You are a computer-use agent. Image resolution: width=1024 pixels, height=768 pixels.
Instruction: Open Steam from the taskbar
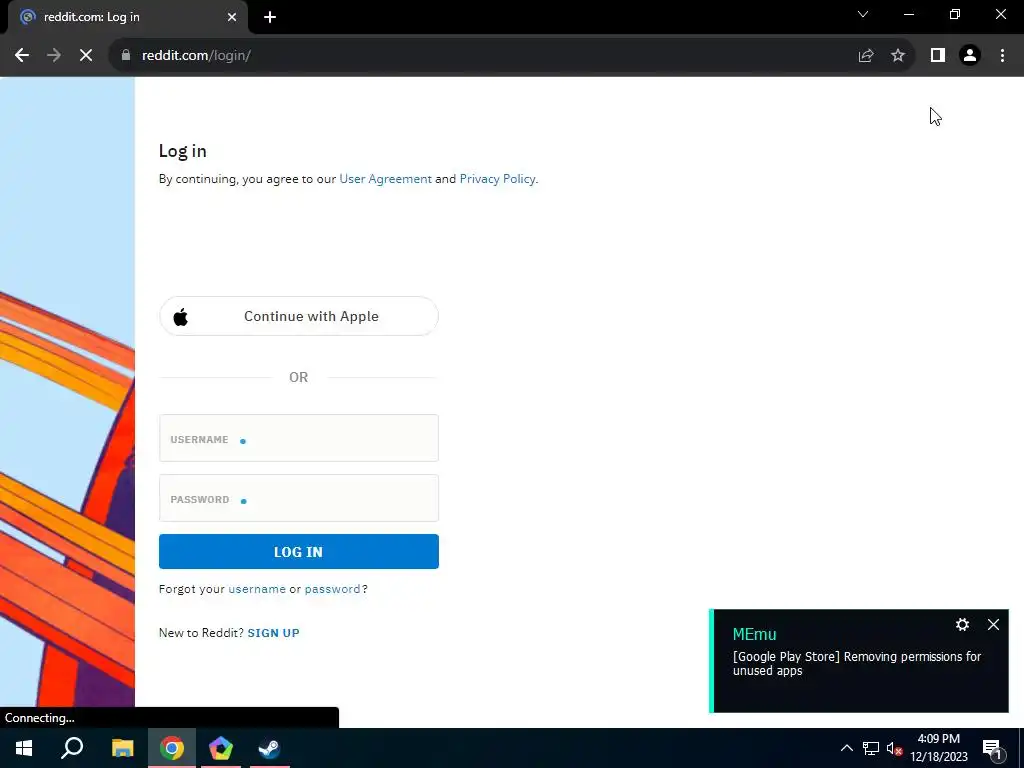click(269, 748)
